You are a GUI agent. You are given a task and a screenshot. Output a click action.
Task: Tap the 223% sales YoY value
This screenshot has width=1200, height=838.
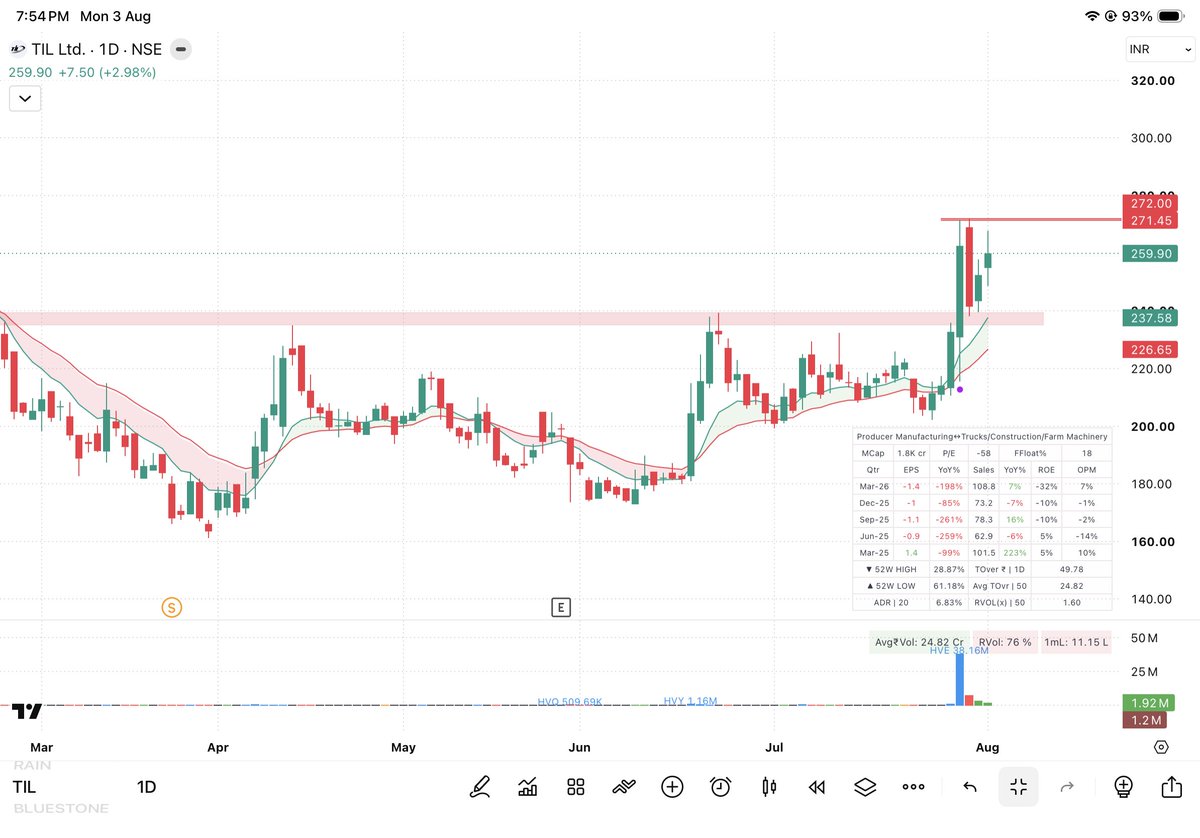coord(1017,552)
